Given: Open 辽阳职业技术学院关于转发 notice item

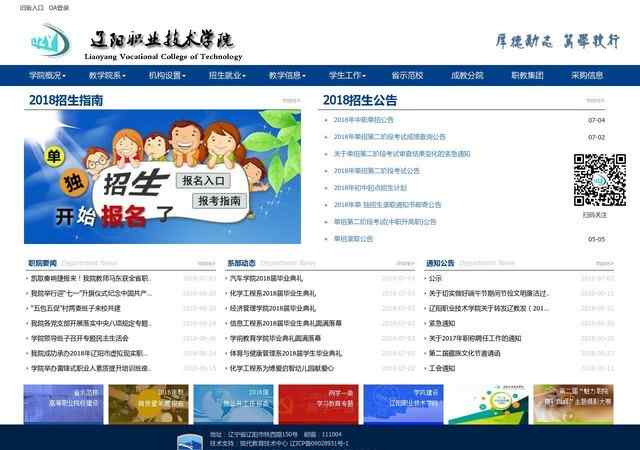Looking at the screenshot, I should coord(489,308).
